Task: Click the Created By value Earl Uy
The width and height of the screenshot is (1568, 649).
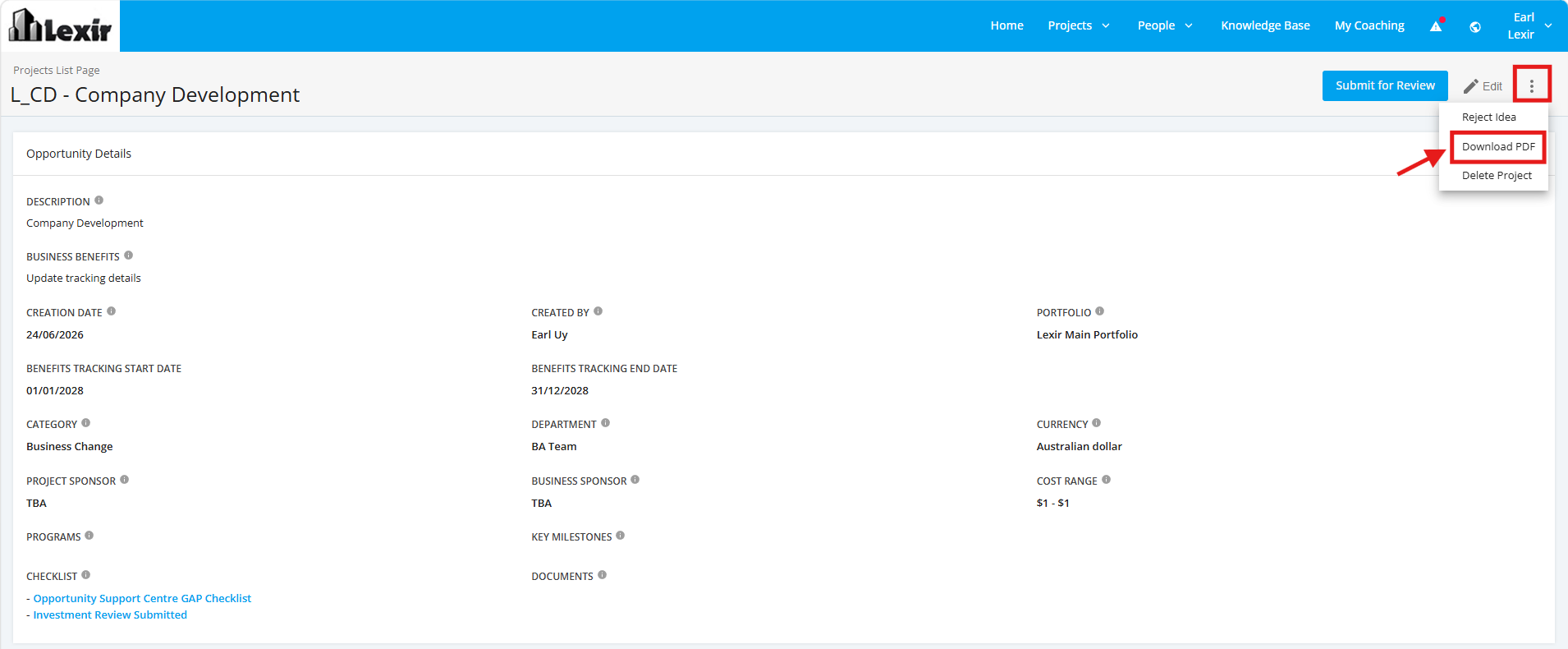Action: 549,334
